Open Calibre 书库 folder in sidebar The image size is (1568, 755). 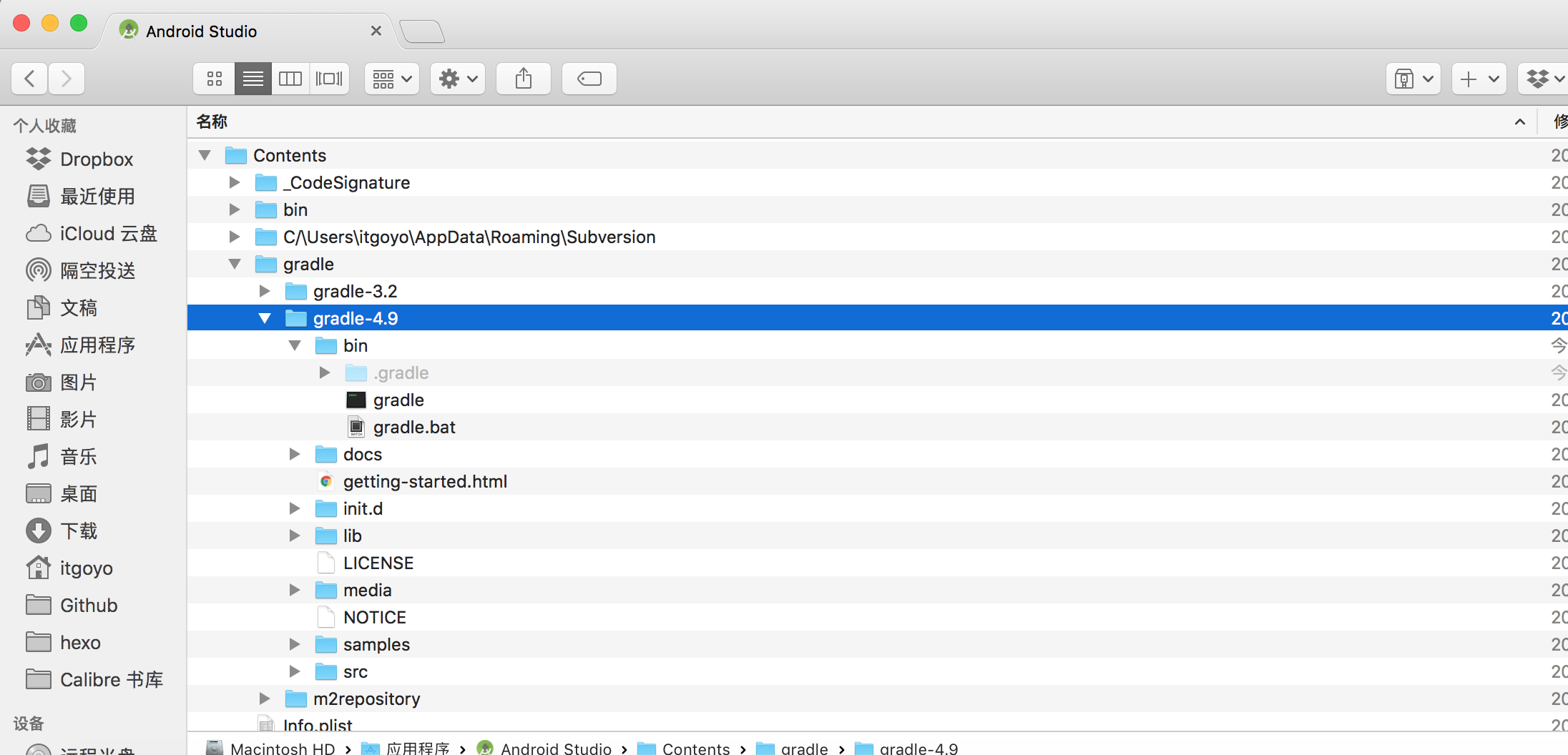pyautogui.click(x=94, y=679)
